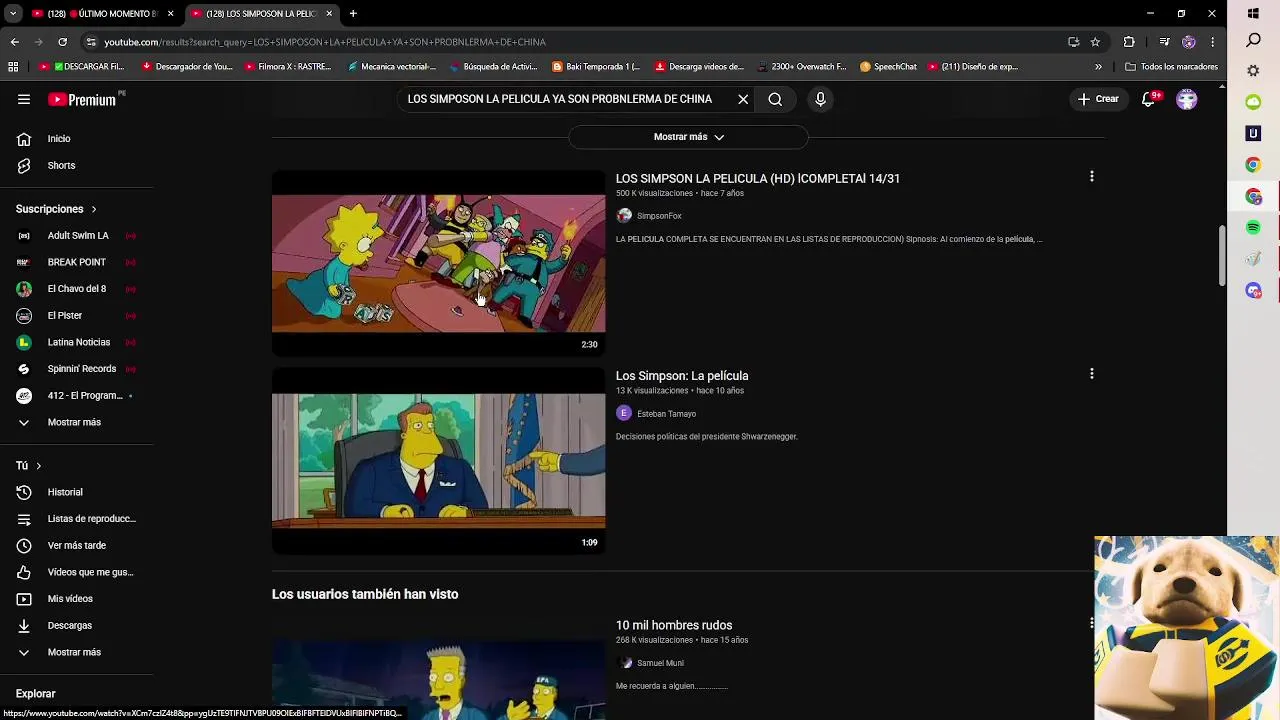Open options for Los Simpson: La película
1280x720 pixels.
tap(1092, 373)
